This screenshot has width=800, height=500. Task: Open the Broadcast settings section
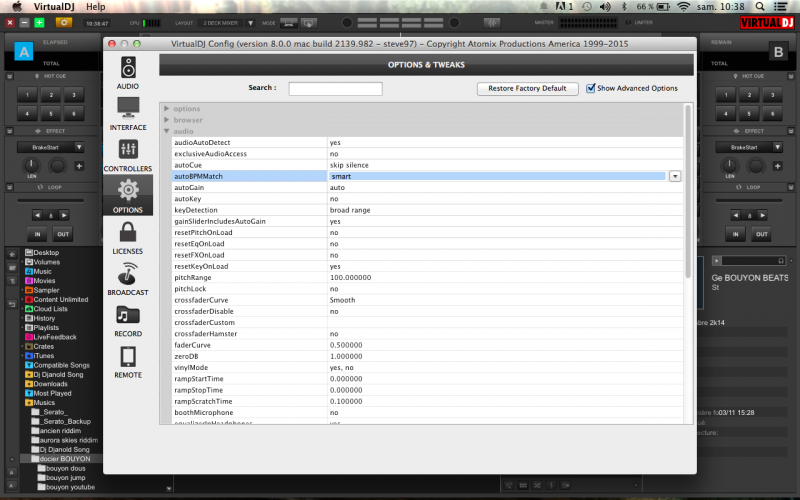(128, 279)
